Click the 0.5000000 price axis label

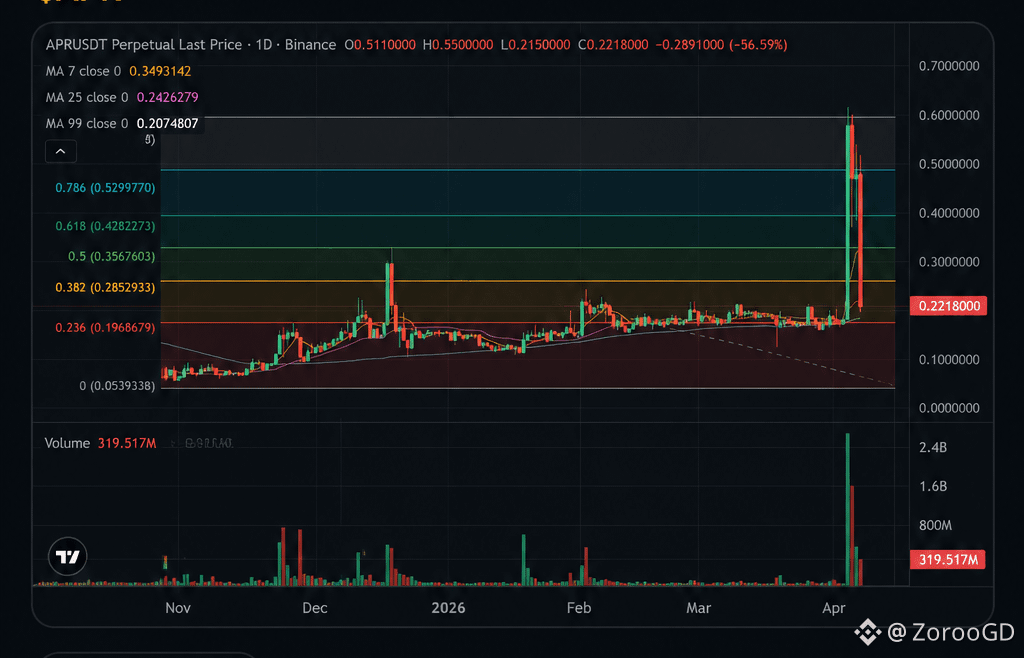[x=949, y=164]
